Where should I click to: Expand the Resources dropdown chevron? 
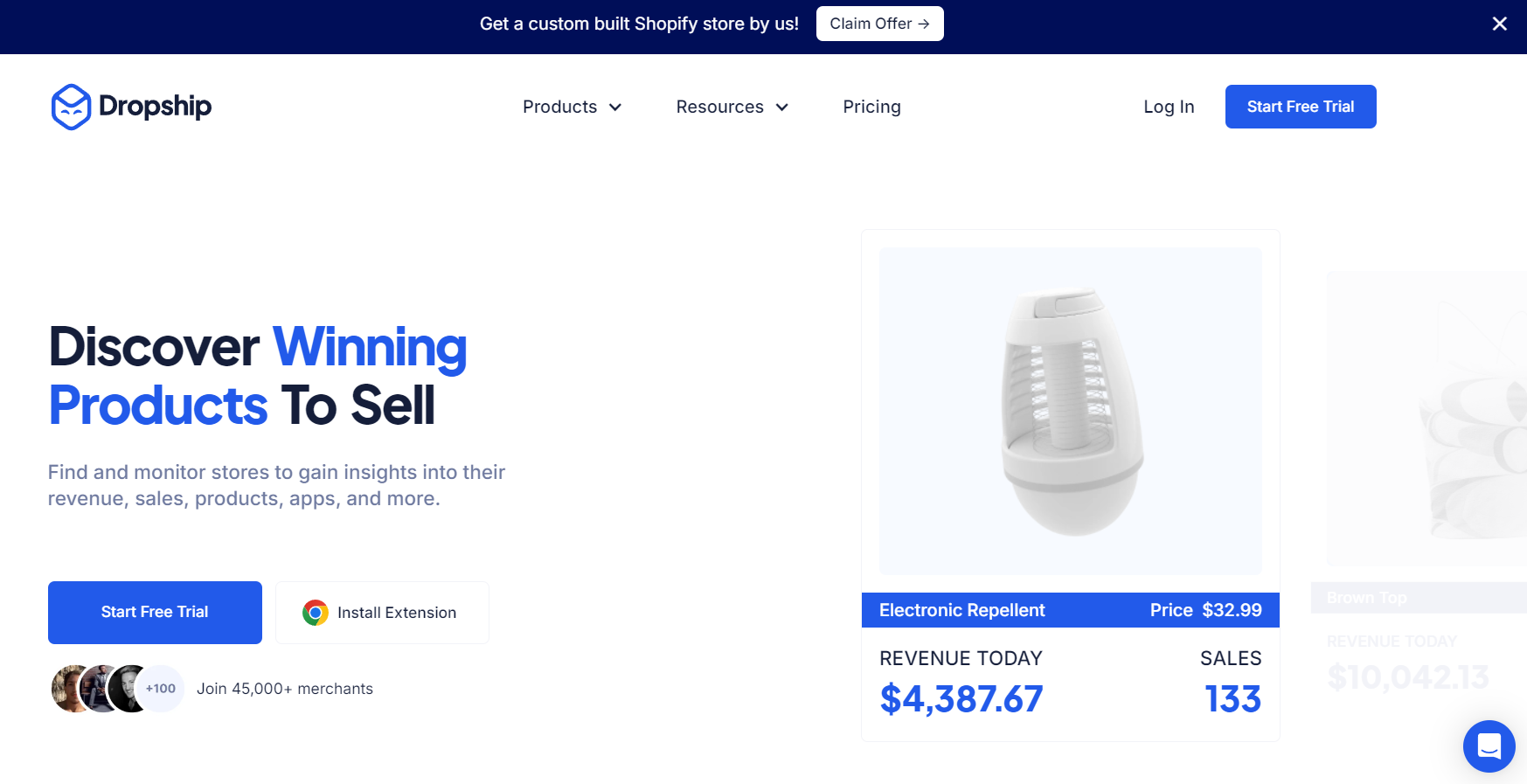pyautogui.click(x=782, y=108)
